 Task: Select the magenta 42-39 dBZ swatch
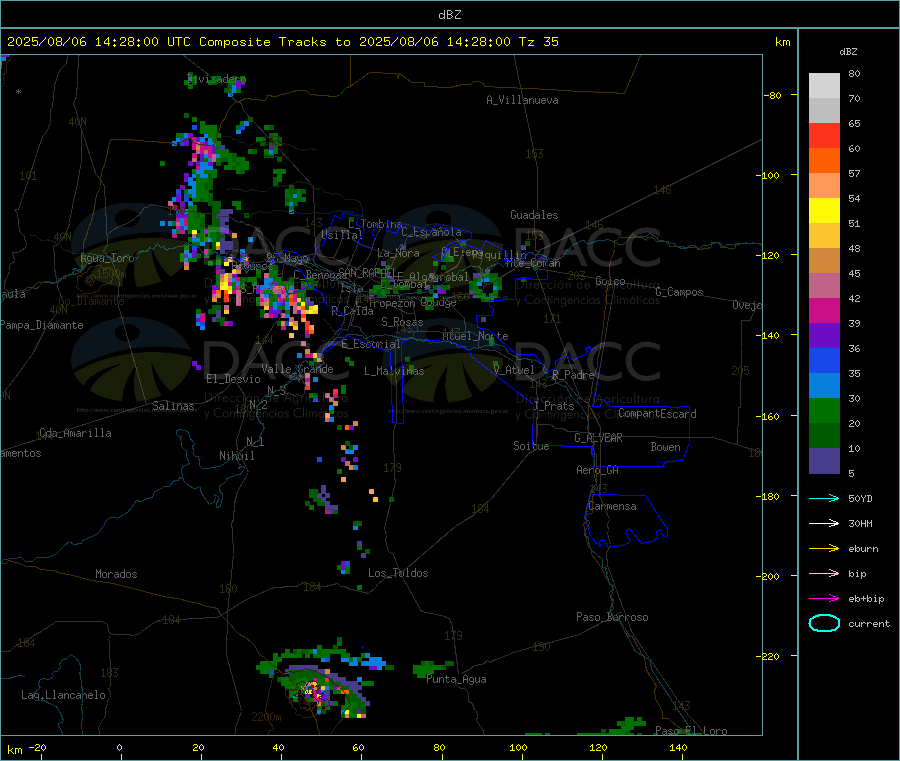pos(824,310)
